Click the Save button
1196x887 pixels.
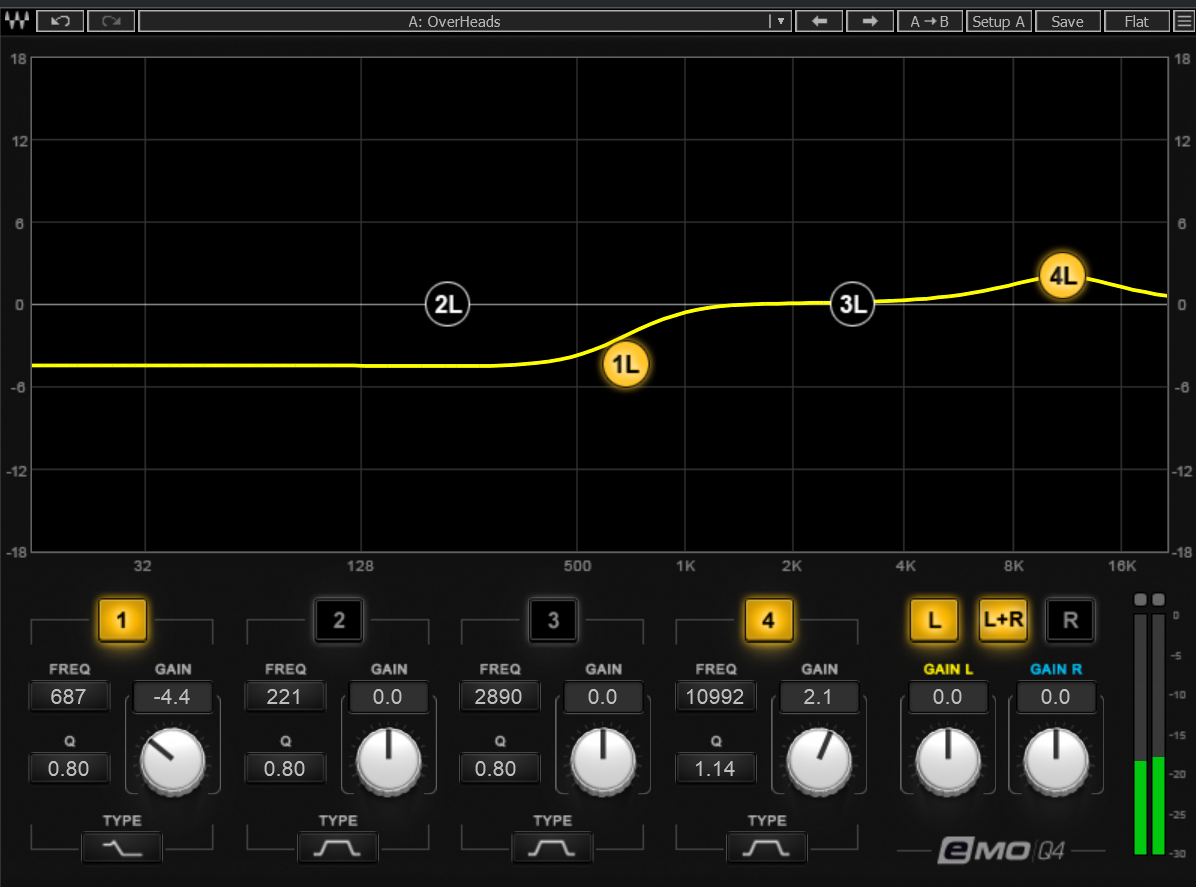[x=1067, y=21]
